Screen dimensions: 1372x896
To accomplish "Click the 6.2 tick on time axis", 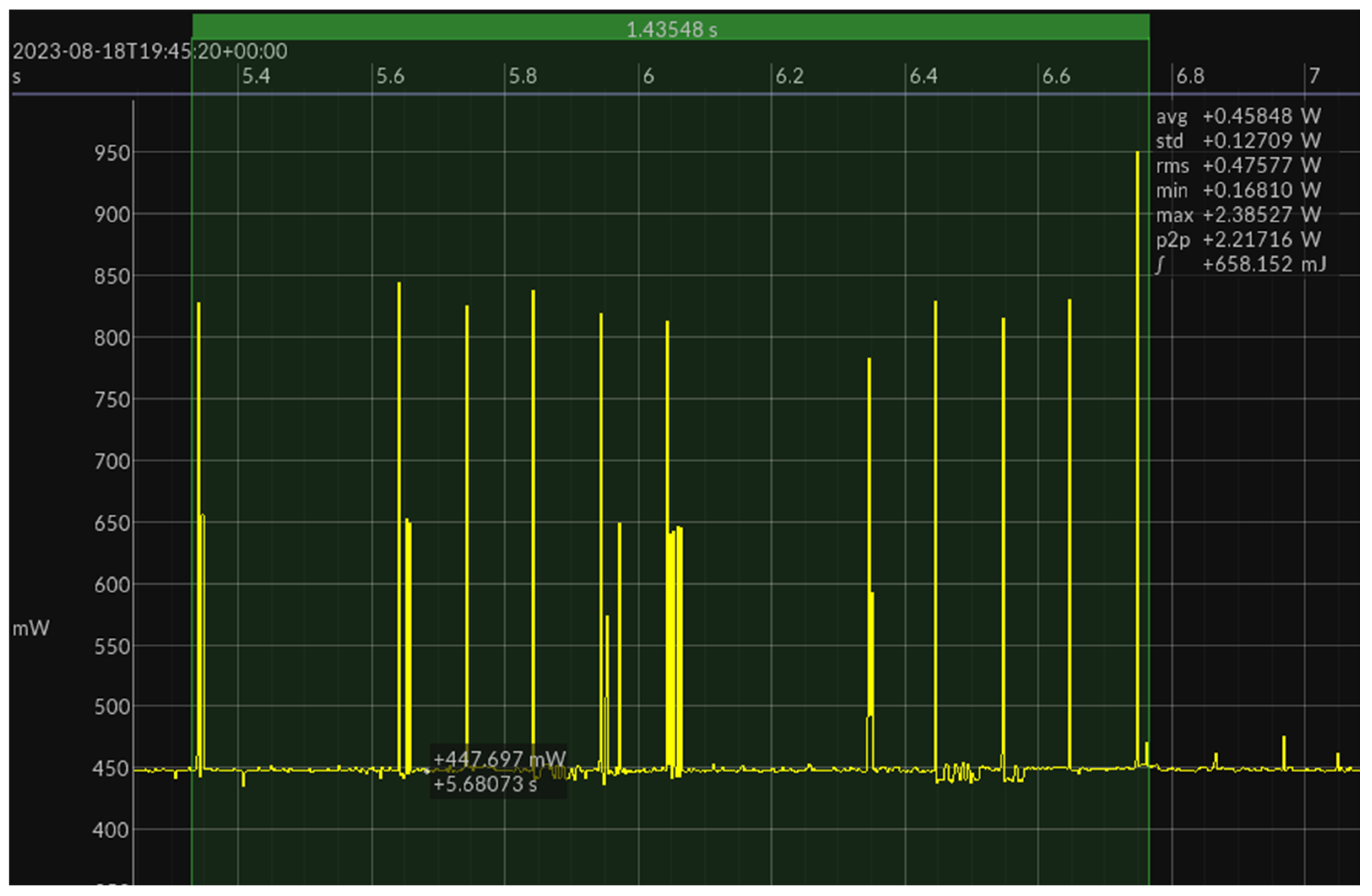I will [x=789, y=76].
